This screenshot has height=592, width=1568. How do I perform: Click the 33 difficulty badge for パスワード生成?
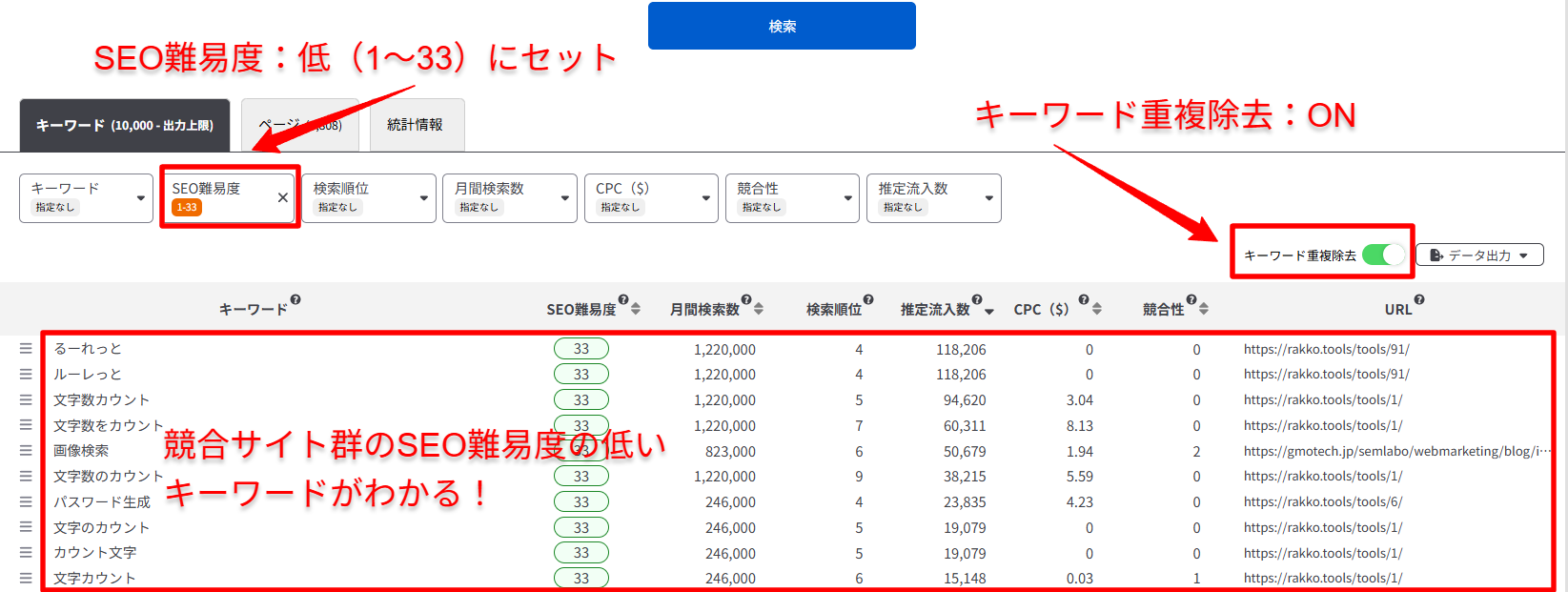(581, 501)
